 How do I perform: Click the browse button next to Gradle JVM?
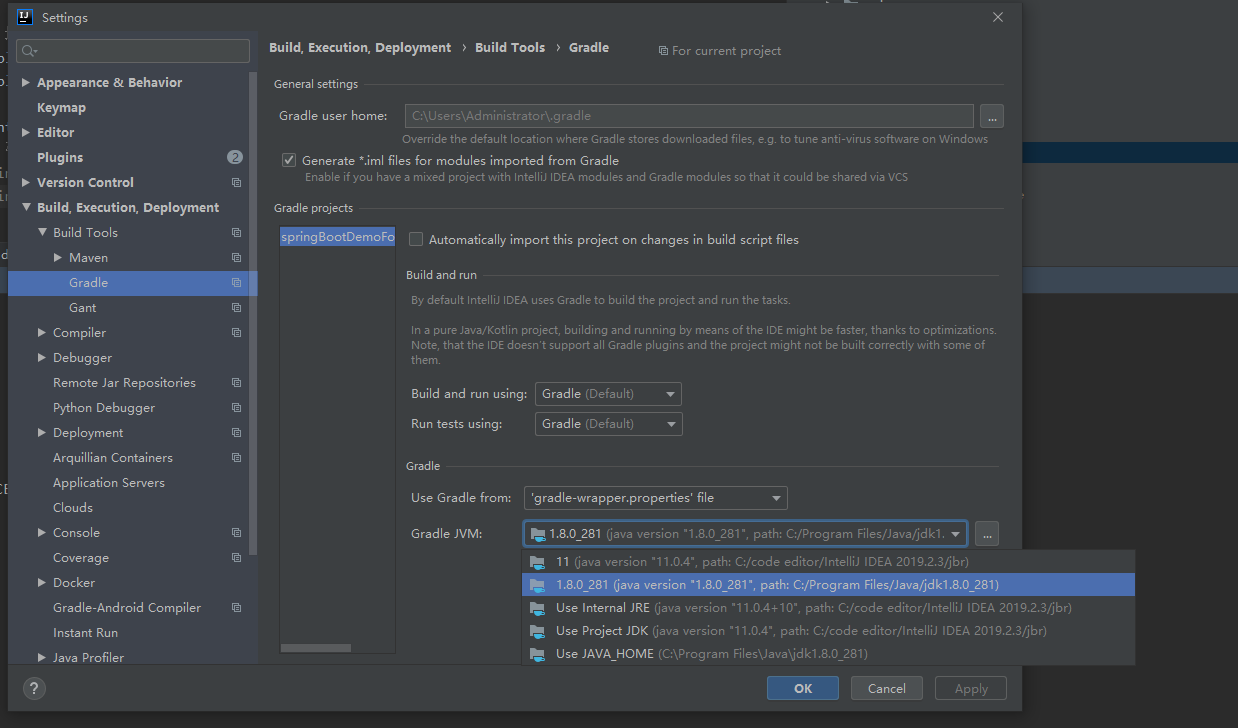[x=986, y=534]
